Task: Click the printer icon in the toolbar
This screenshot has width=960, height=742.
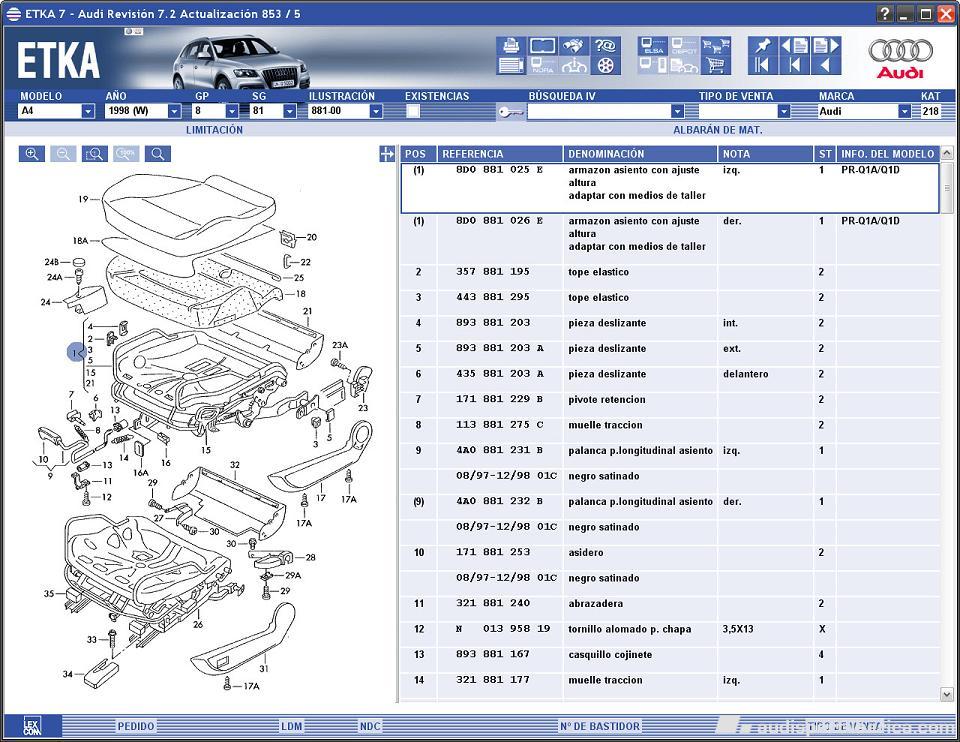Action: (x=511, y=46)
